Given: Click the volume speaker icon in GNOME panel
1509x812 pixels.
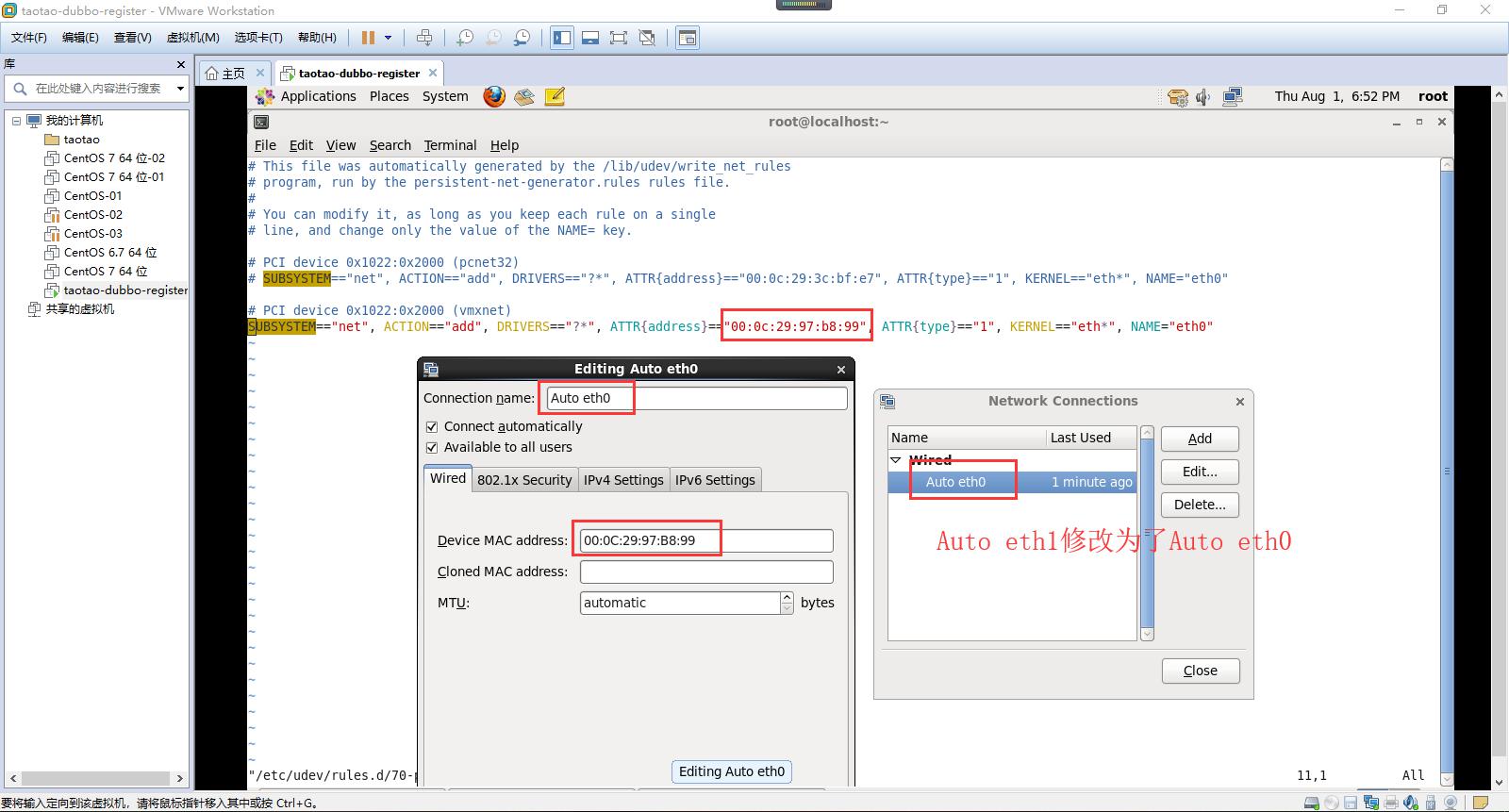Looking at the screenshot, I should [1203, 97].
